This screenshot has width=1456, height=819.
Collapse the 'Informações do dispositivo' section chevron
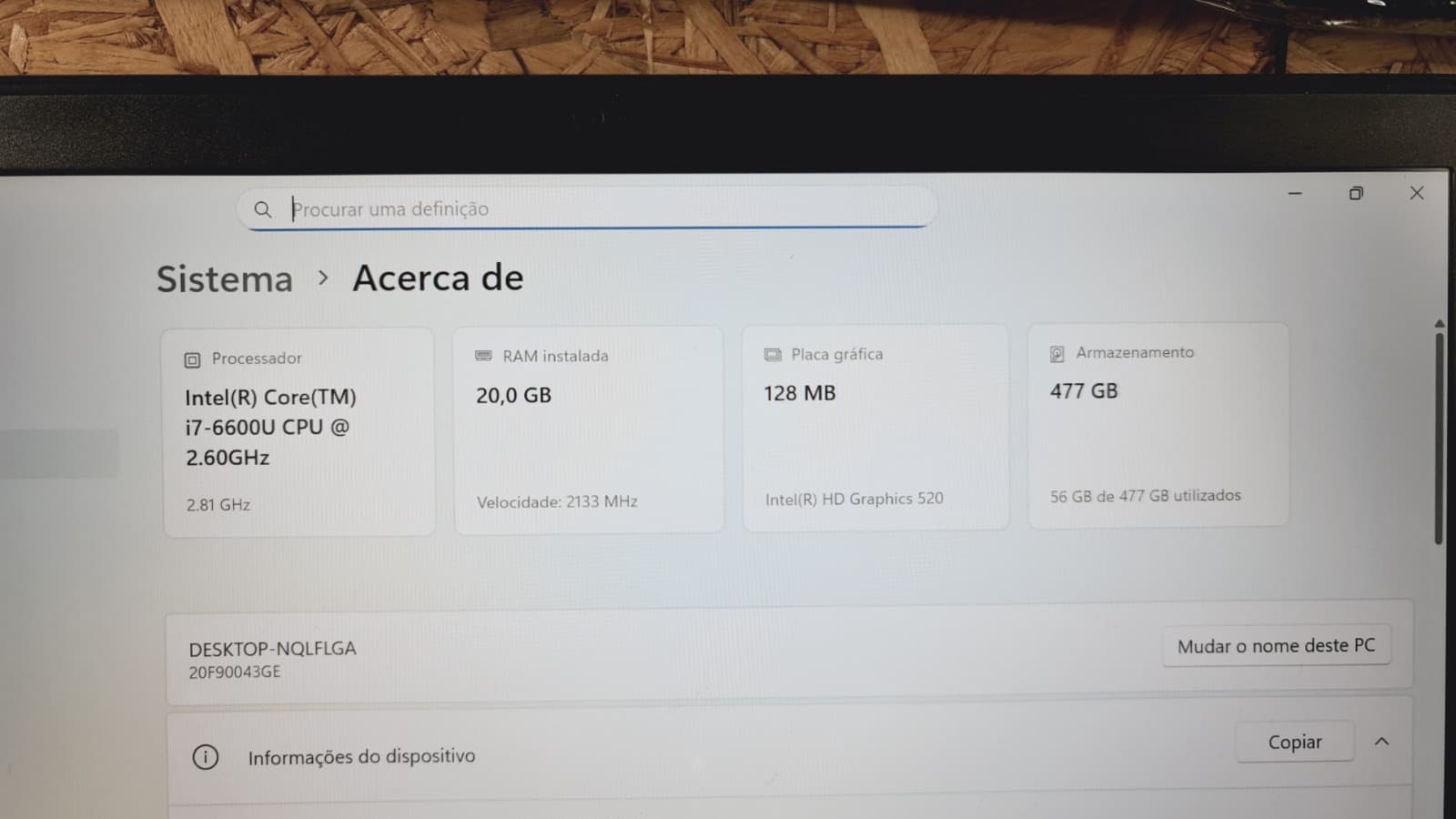point(1381,742)
